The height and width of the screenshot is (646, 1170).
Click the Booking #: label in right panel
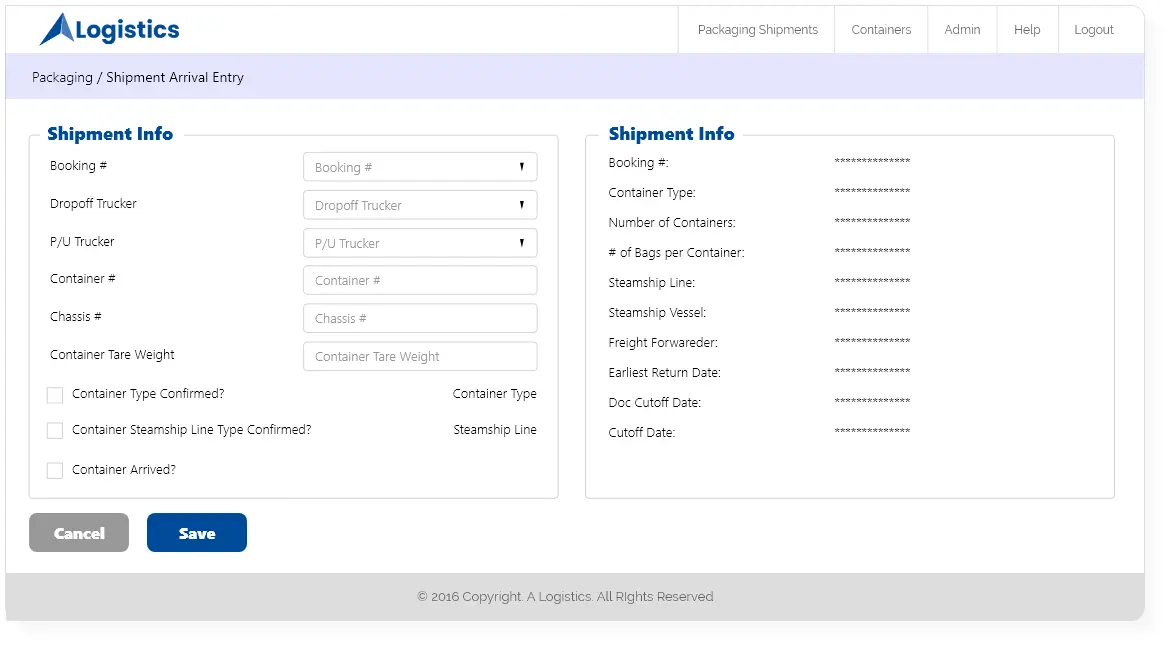pos(639,163)
